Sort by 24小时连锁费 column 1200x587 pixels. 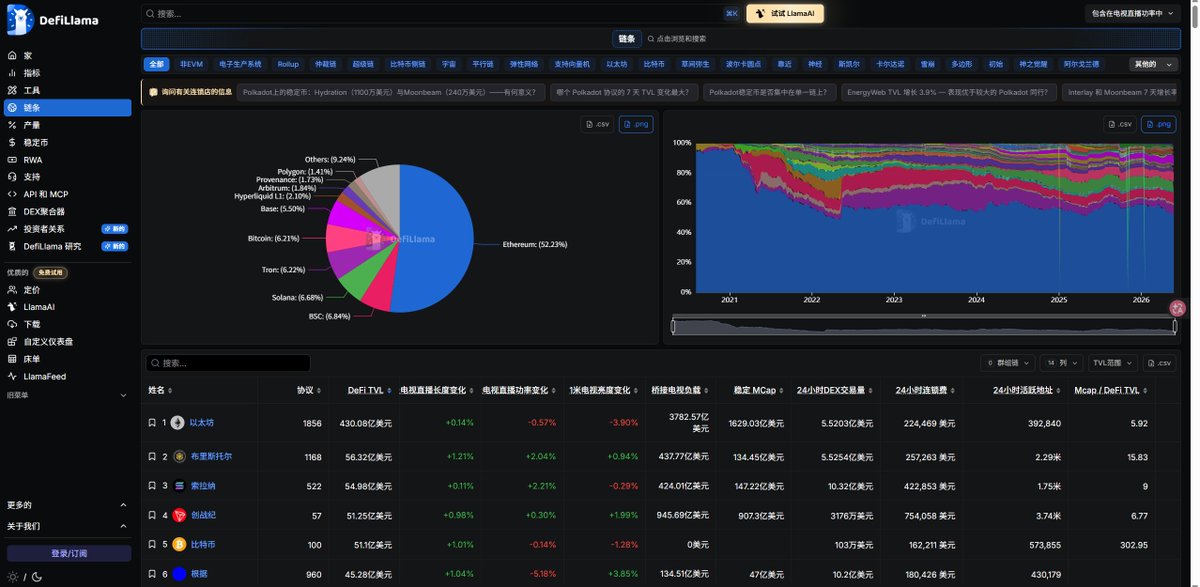925,390
